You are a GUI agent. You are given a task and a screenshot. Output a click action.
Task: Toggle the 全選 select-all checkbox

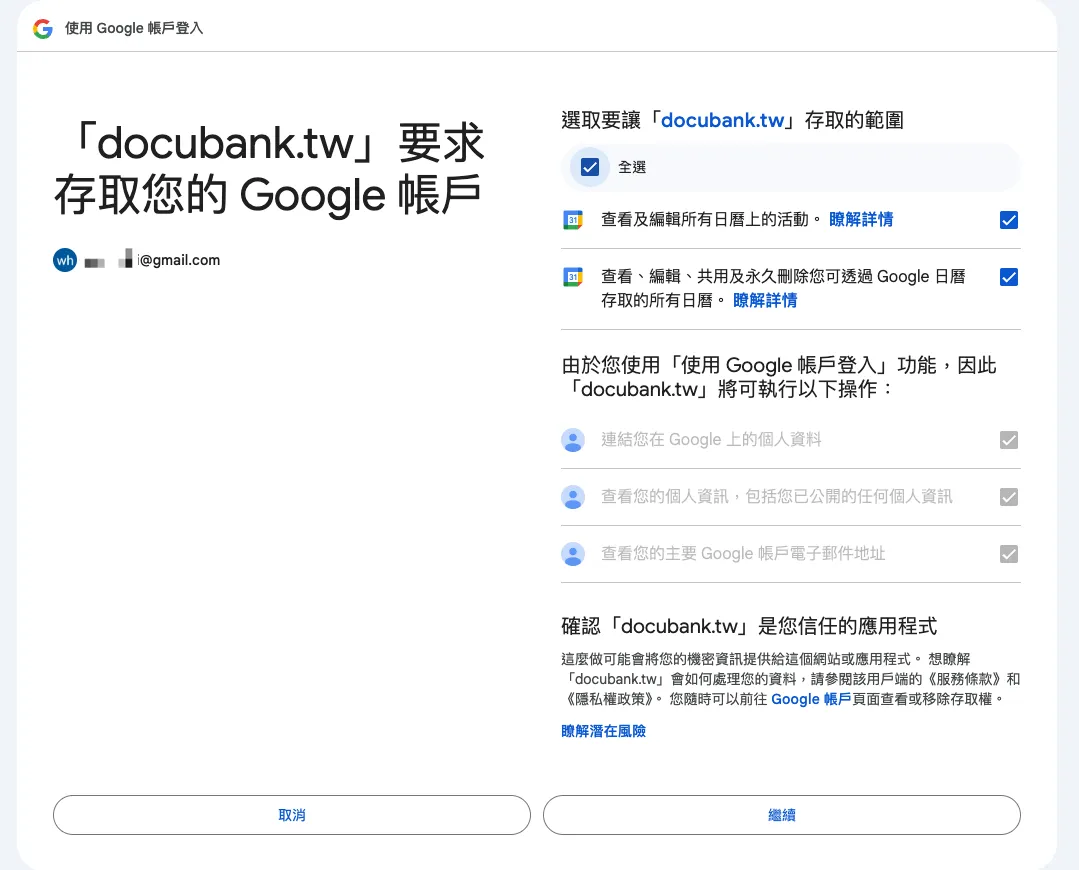[589, 167]
